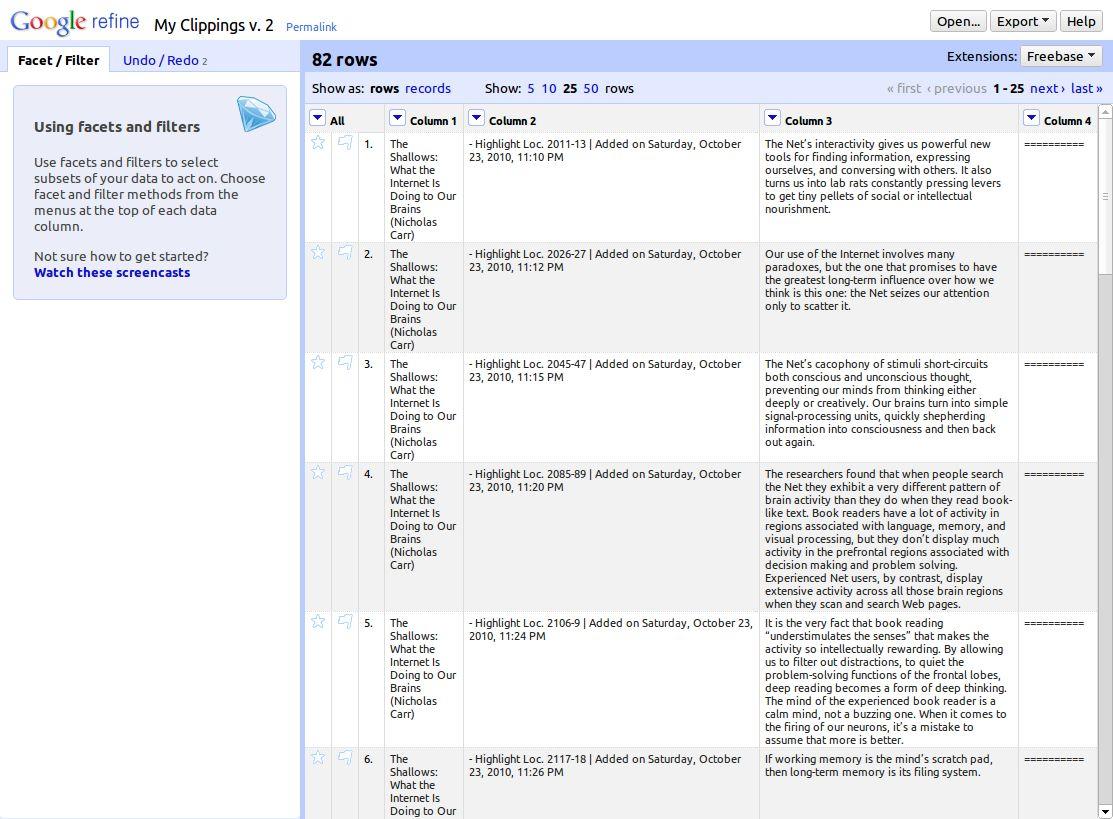
Task: Click the cell starting "The Net's cacophony"
Action: click(889, 407)
